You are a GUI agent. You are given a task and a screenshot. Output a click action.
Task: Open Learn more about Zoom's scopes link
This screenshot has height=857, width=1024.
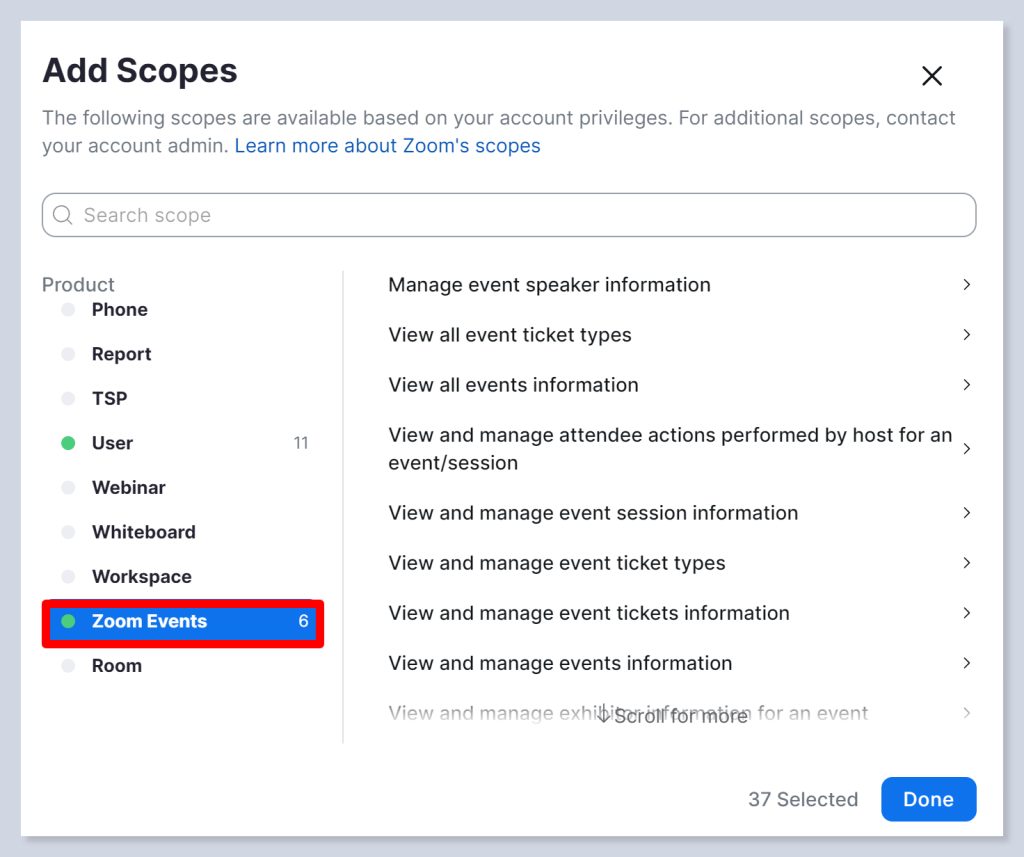coord(387,146)
